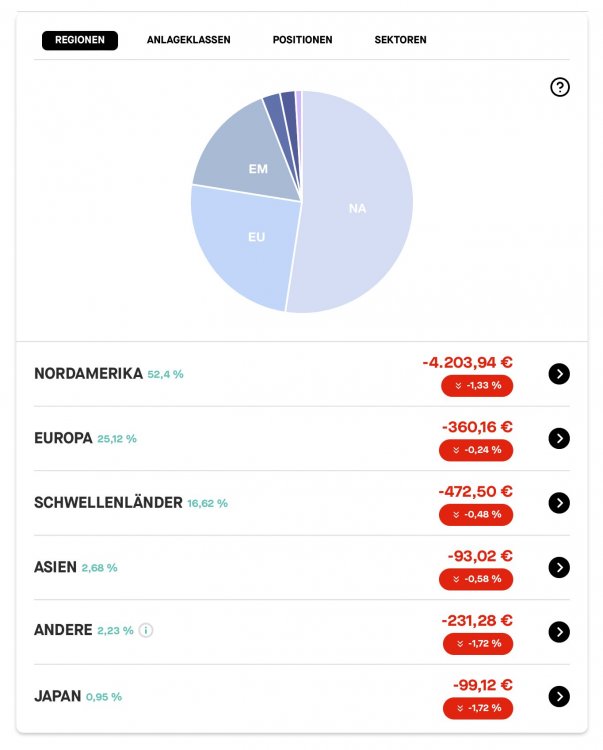Screen dimensions: 603x750
Task: Switch to the Positionen tab
Action: [x=302, y=40]
